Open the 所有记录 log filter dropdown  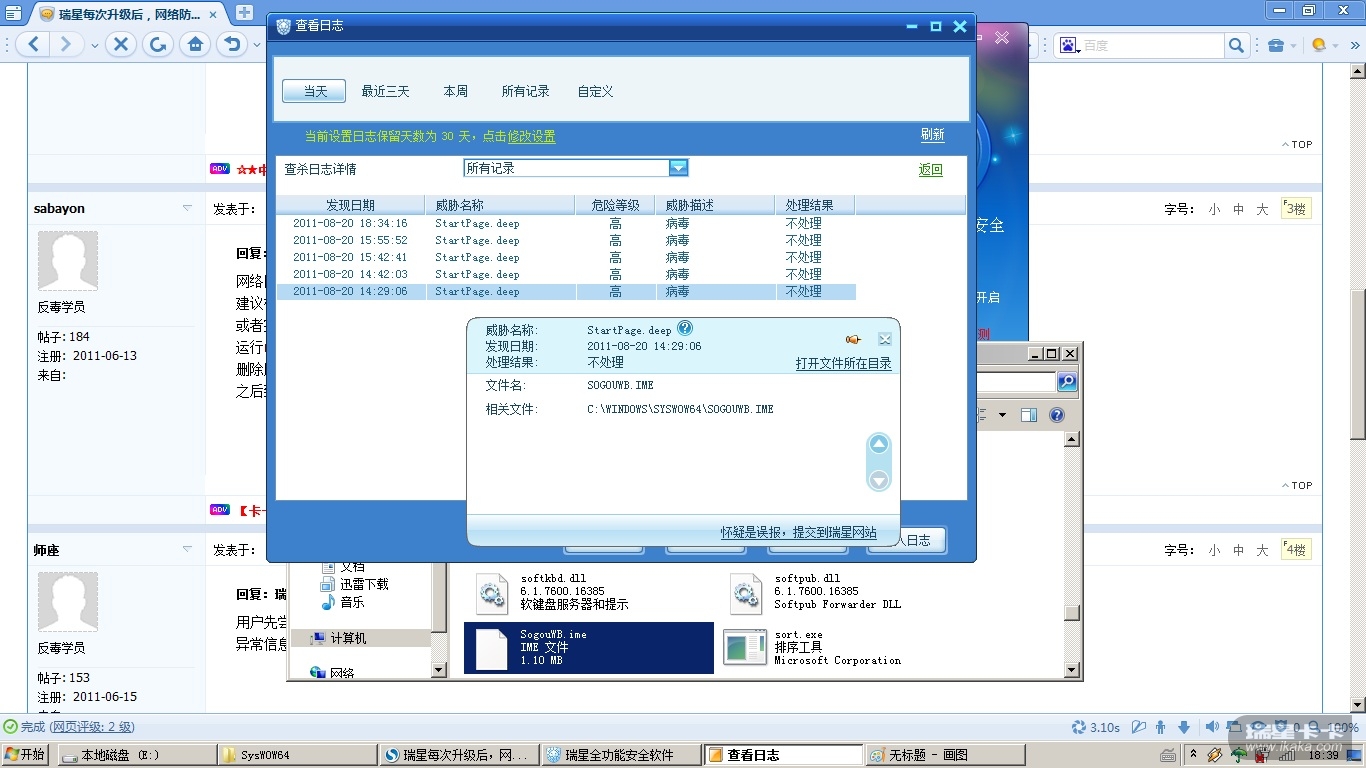[678, 168]
